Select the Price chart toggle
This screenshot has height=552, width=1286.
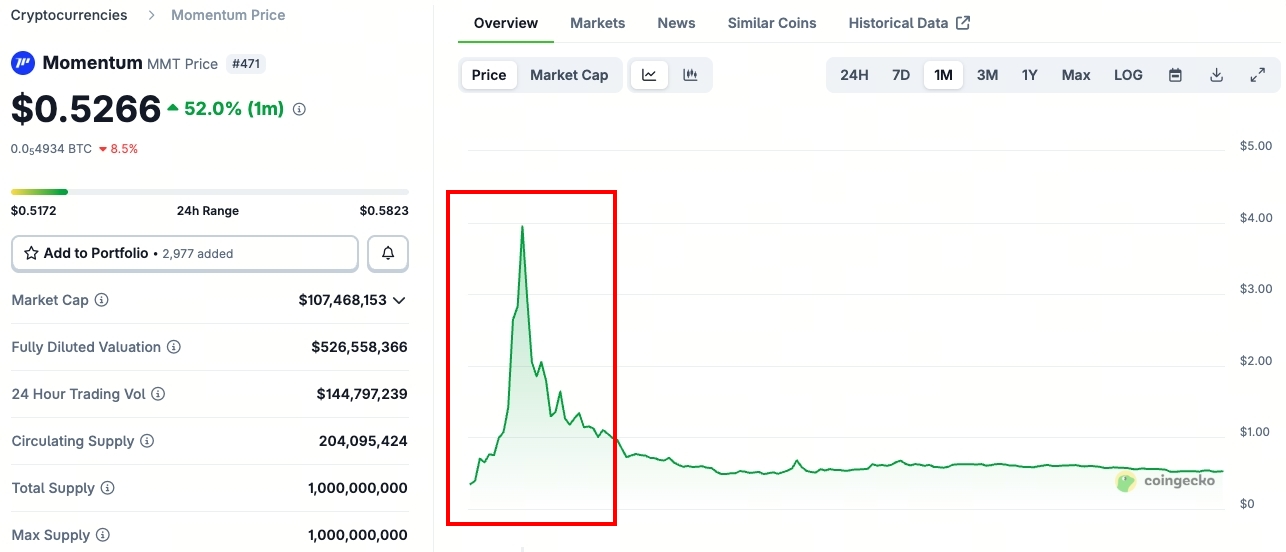(489, 75)
